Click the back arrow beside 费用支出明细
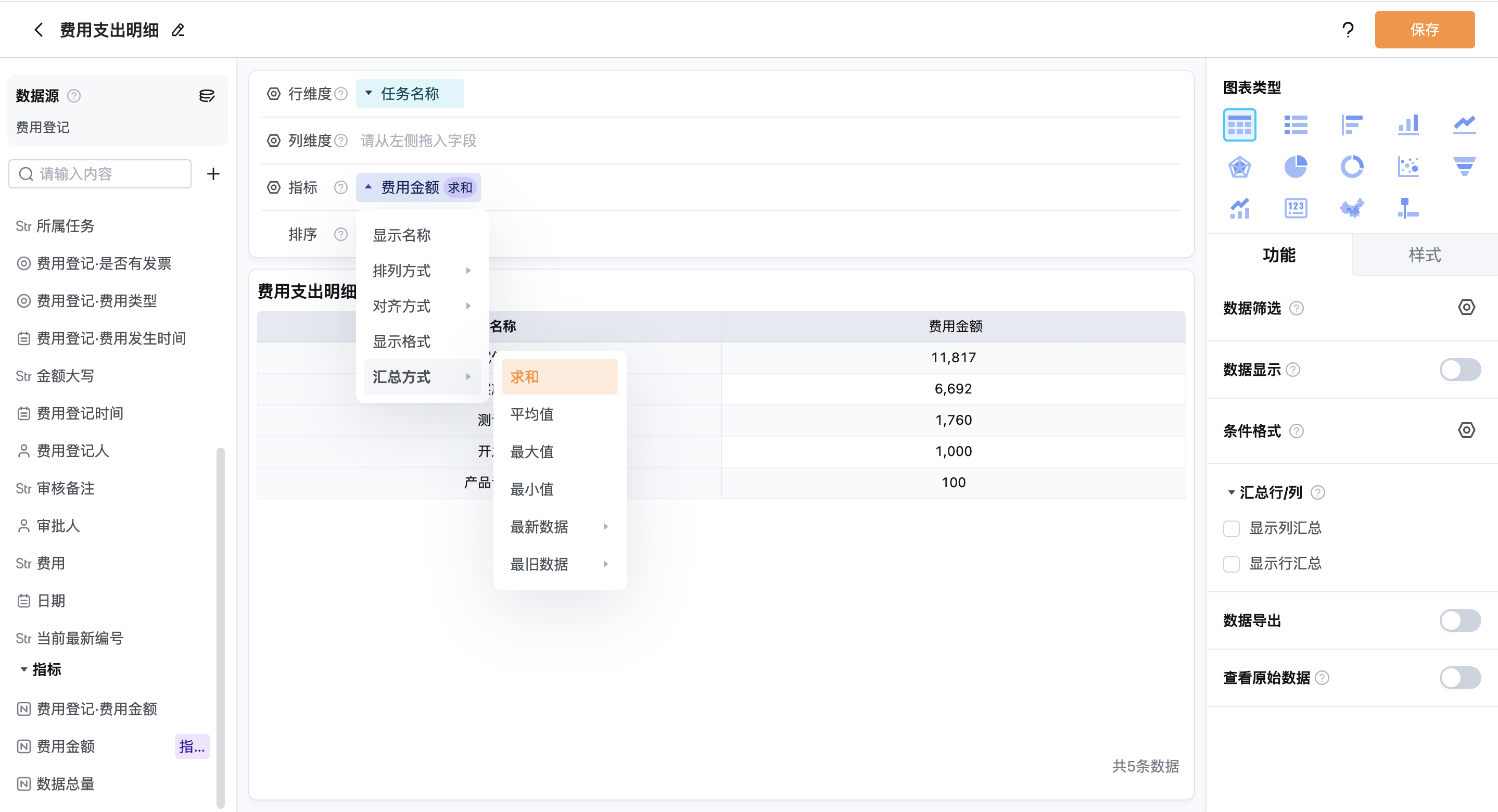1498x812 pixels. pyautogui.click(x=39, y=30)
